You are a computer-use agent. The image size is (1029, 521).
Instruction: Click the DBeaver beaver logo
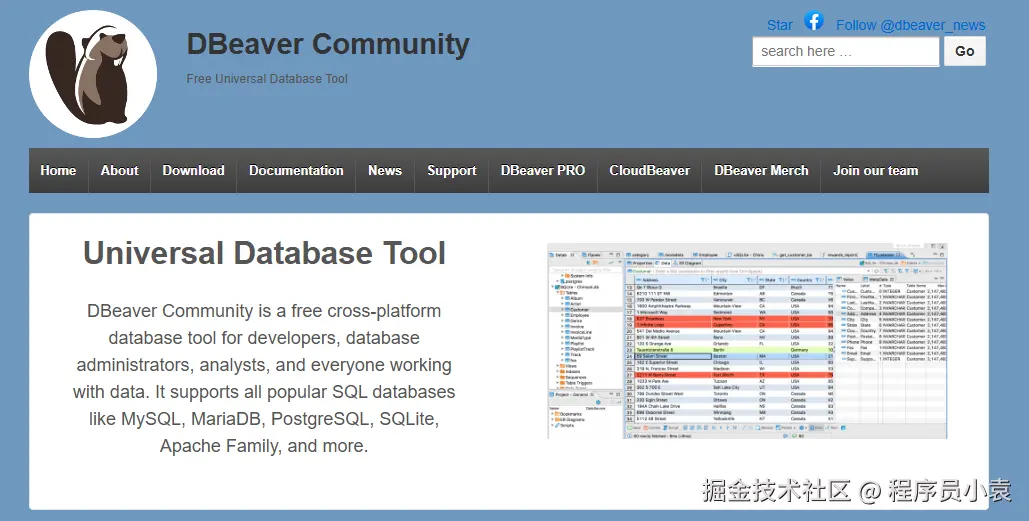93,73
